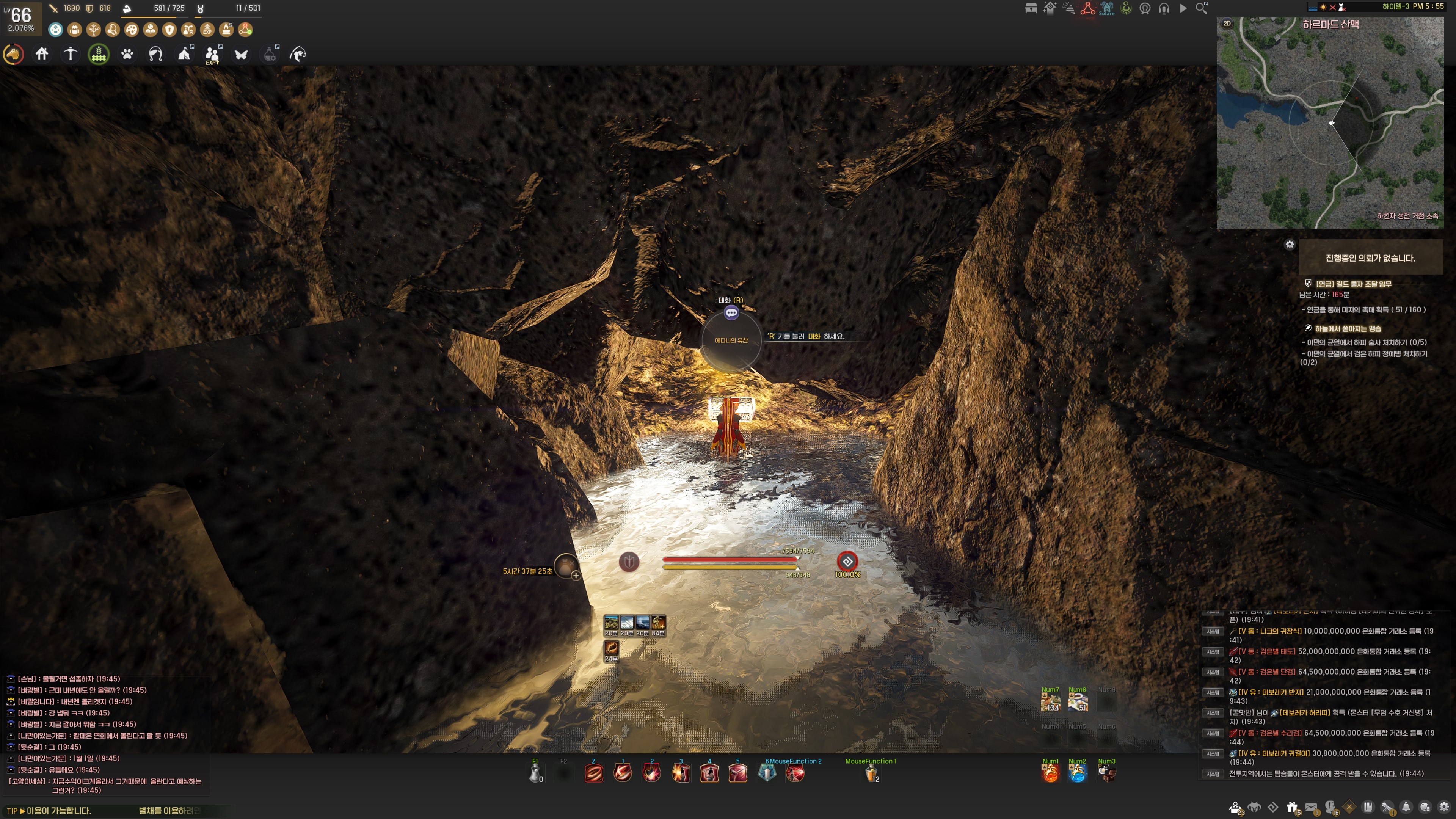Viewport: 1456px width, 819px height.
Task: Open the gift box with 15 badge
Action: 1292,806
